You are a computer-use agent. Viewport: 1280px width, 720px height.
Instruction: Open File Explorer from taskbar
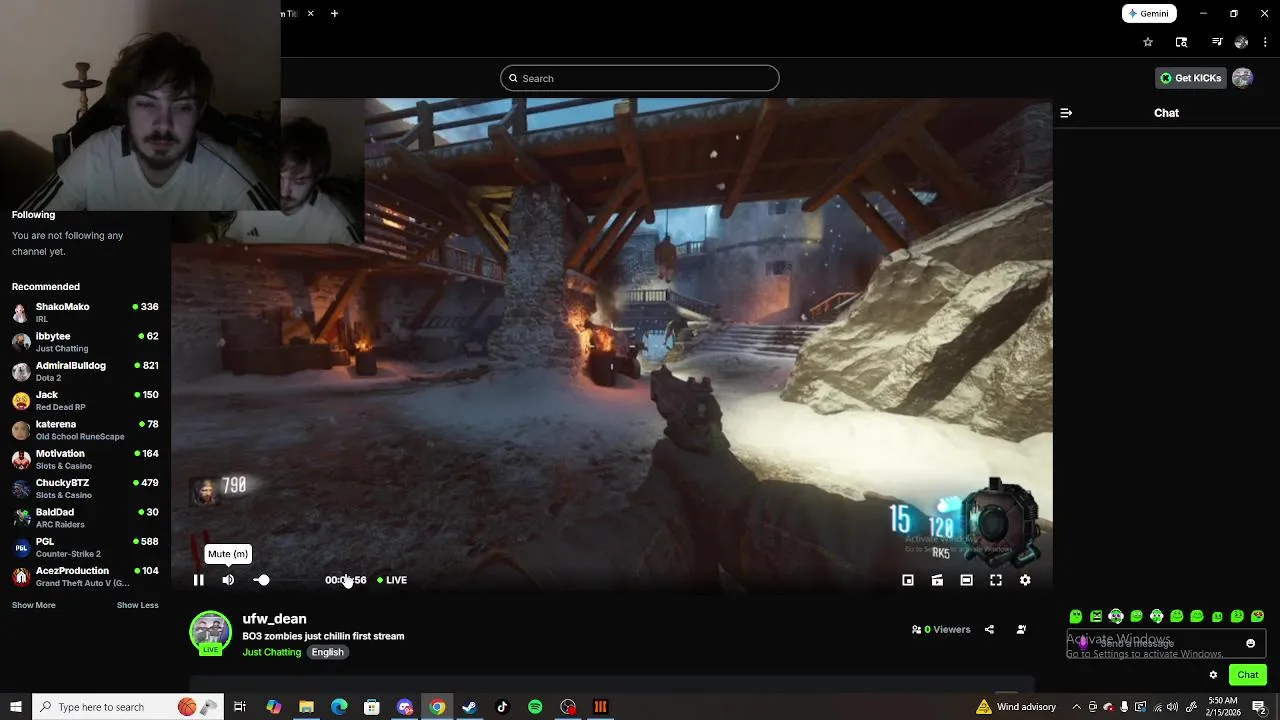(x=306, y=707)
